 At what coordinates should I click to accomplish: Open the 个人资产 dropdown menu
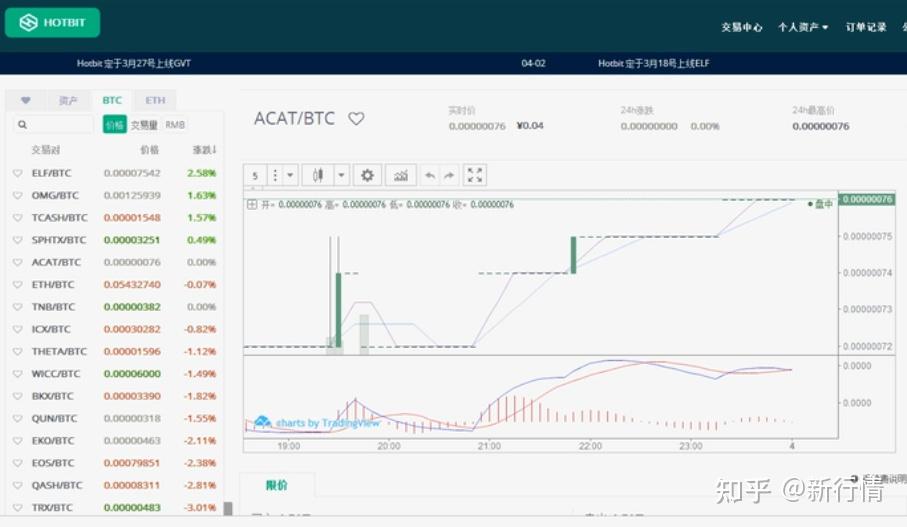803,27
